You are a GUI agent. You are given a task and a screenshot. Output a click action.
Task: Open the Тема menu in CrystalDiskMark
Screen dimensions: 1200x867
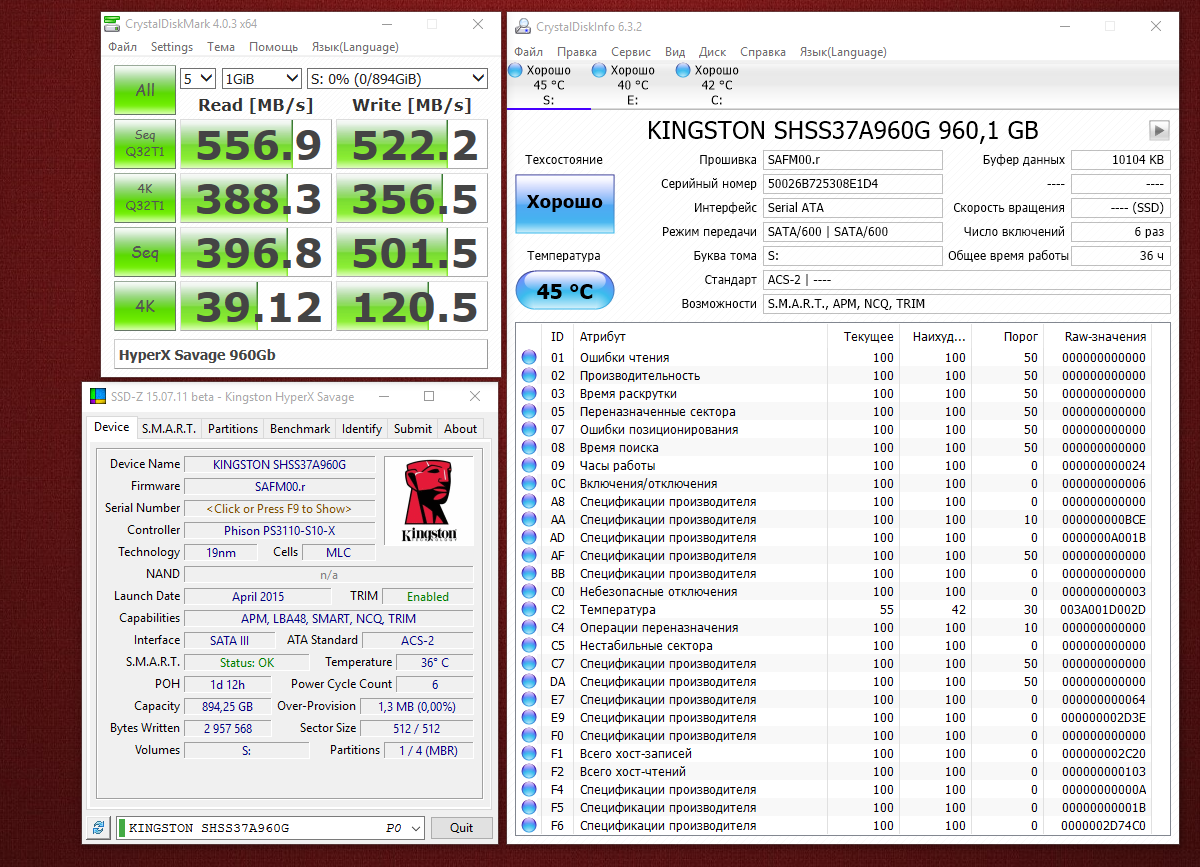(x=221, y=47)
